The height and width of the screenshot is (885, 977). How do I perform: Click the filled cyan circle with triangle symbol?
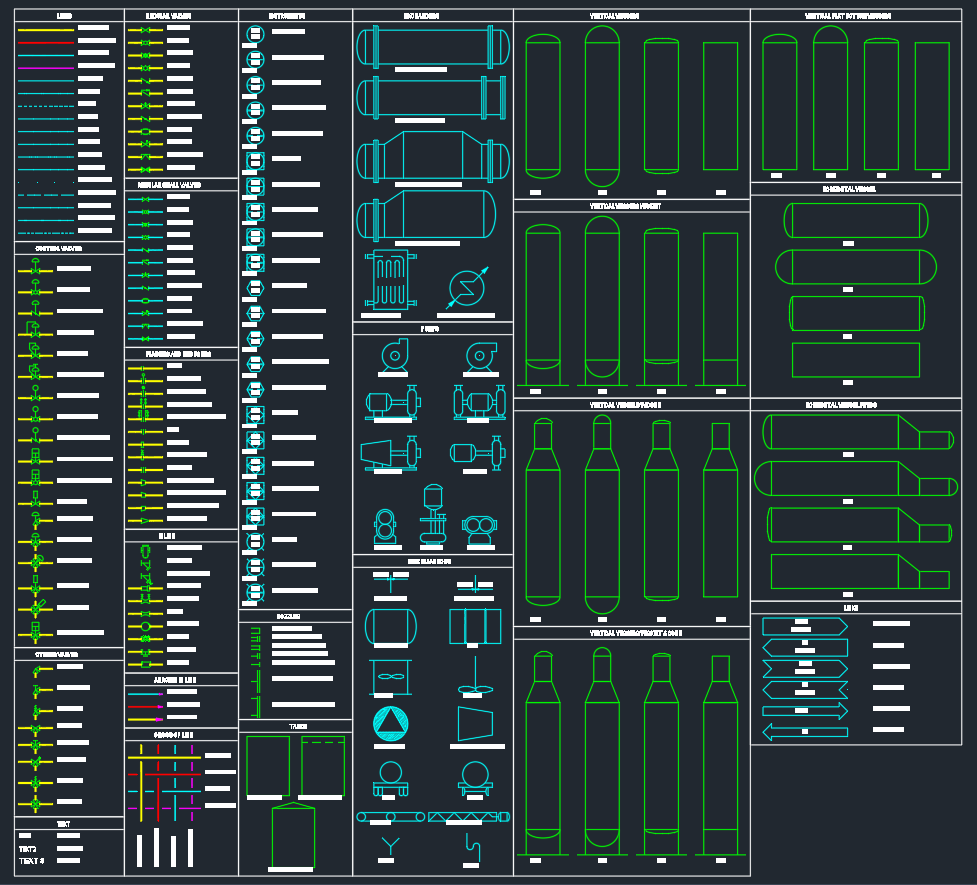pyautogui.click(x=390, y=723)
